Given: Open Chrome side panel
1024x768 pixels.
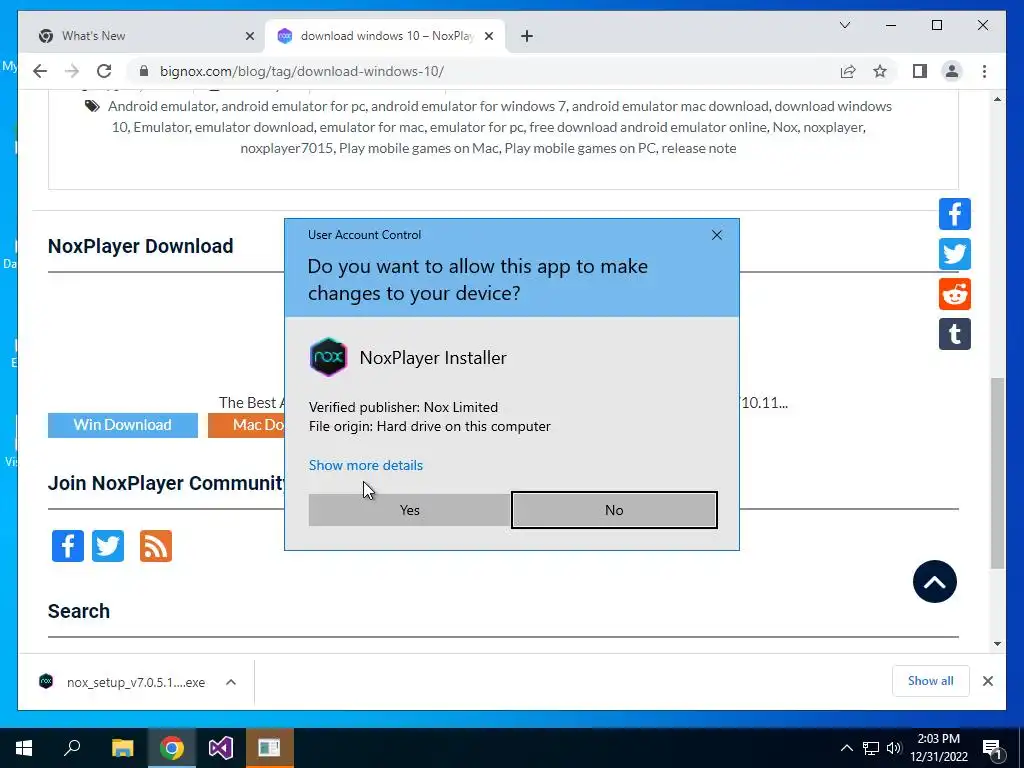Looking at the screenshot, I should 920,71.
